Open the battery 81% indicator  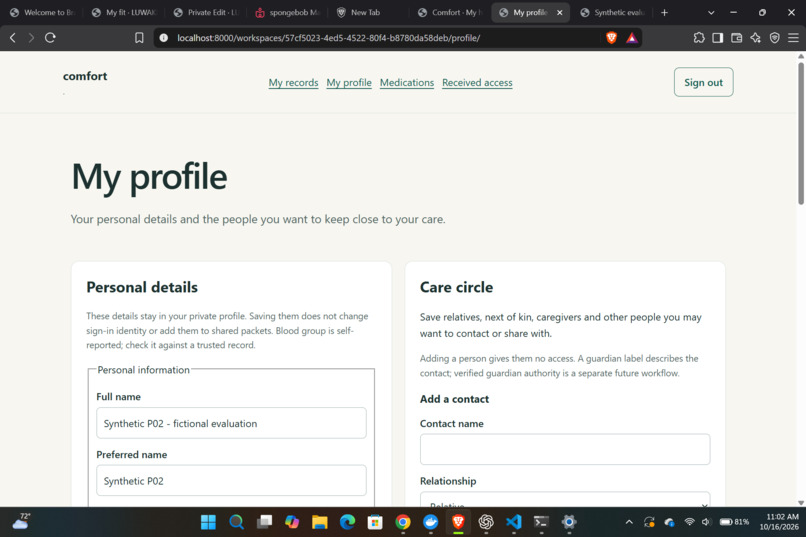(734, 522)
